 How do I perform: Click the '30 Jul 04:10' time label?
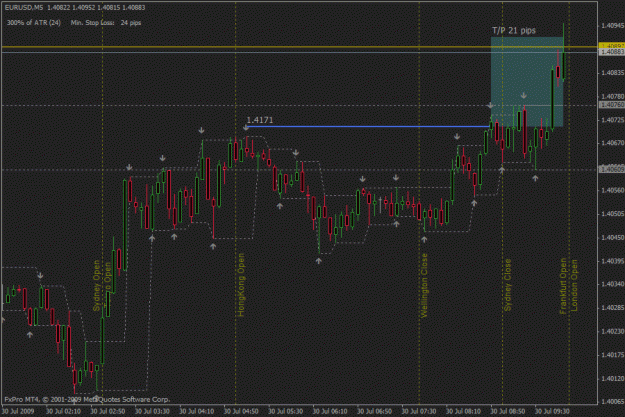pyautogui.click(x=197, y=411)
